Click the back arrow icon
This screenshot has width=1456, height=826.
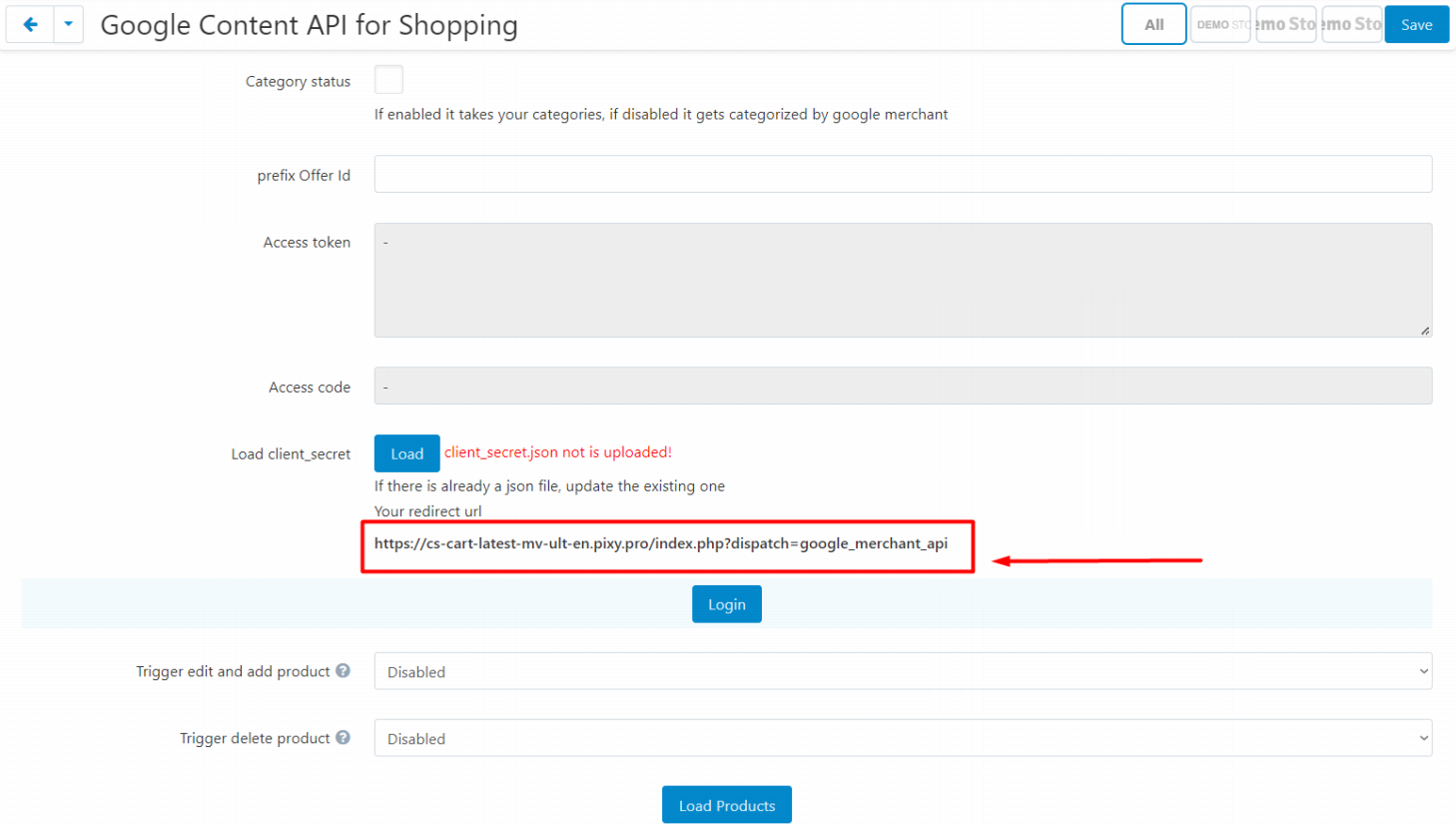(x=30, y=24)
